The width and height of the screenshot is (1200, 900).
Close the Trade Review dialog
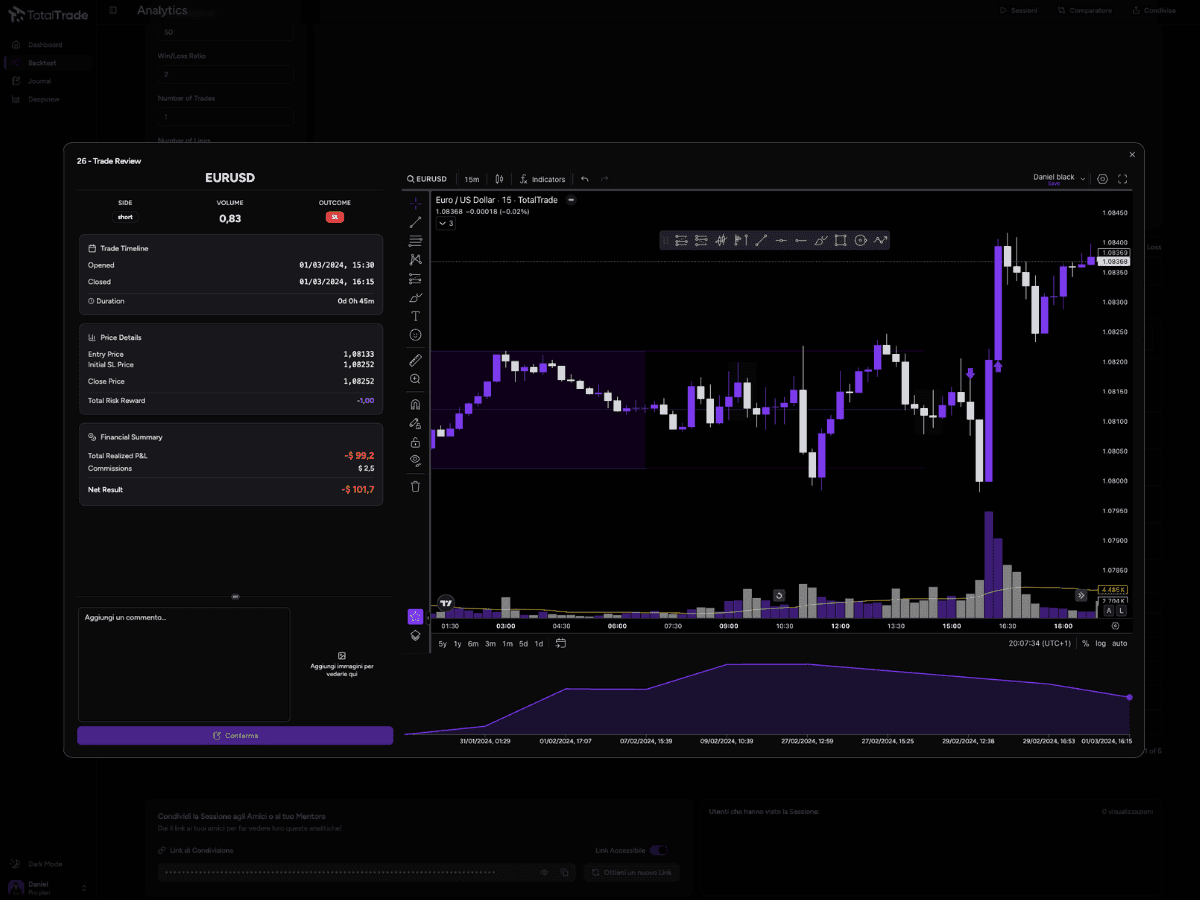point(1132,155)
